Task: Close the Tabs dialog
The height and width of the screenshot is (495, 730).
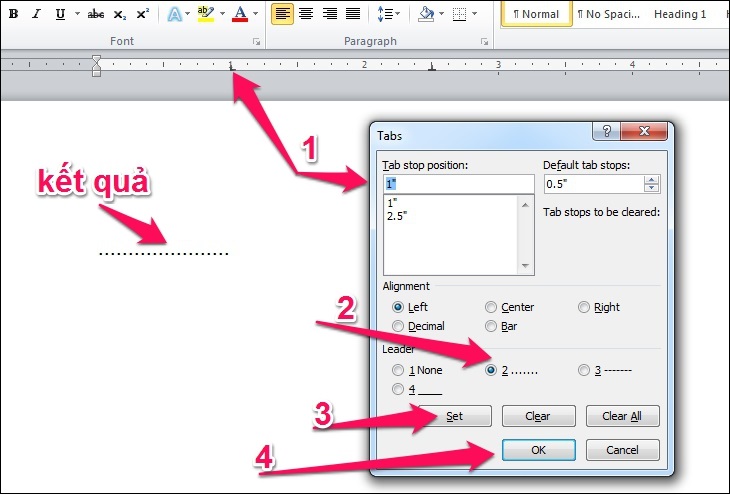Action: [x=644, y=131]
